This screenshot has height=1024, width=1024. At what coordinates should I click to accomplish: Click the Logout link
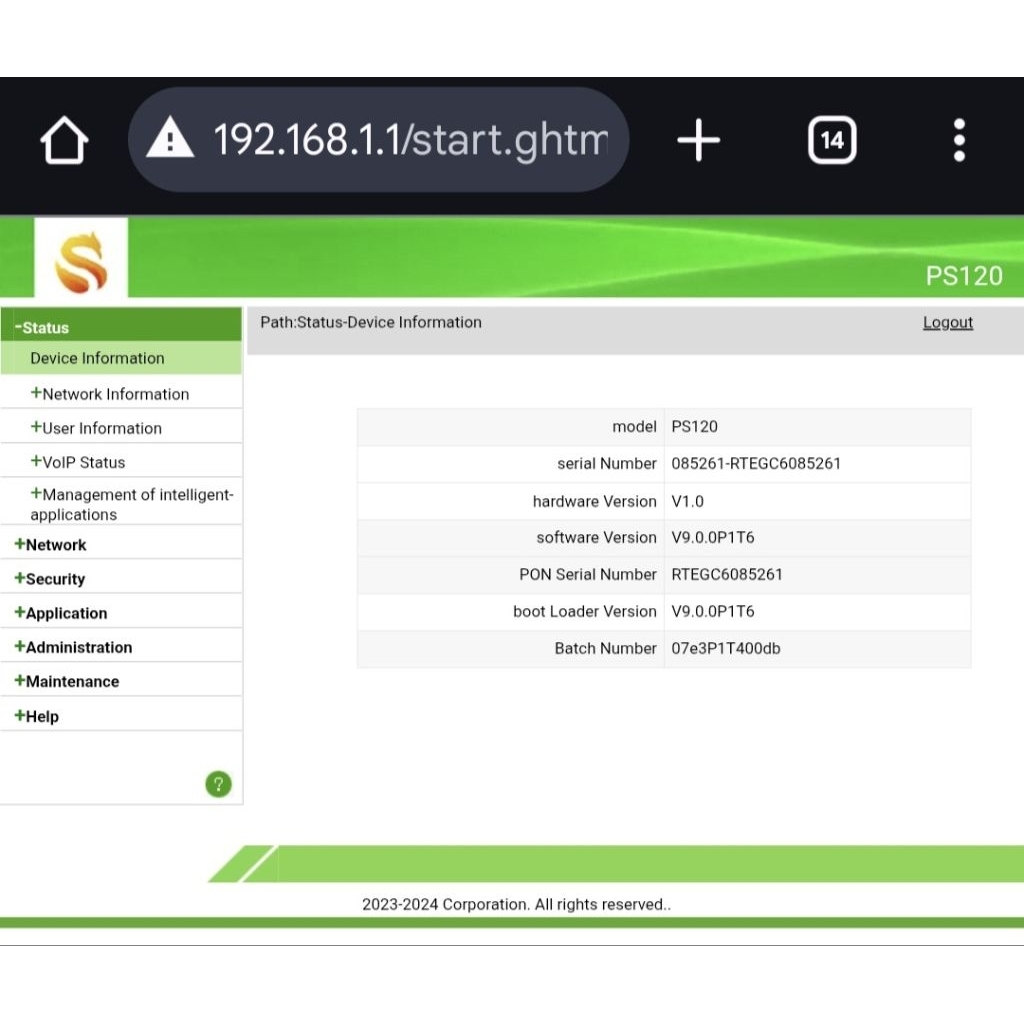(x=947, y=322)
